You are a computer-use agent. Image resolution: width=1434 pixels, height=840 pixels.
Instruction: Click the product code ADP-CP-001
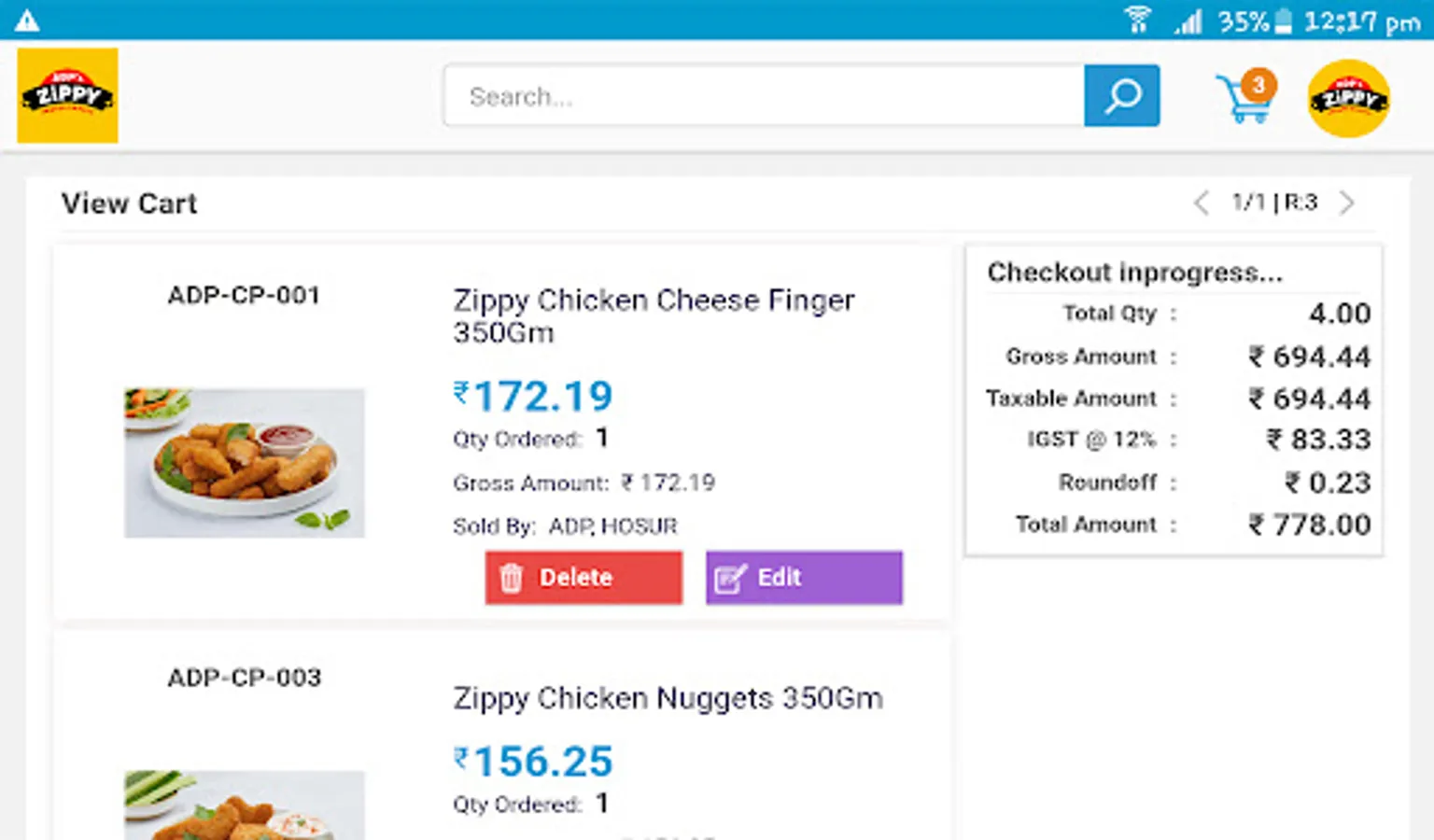coord(244,295)
